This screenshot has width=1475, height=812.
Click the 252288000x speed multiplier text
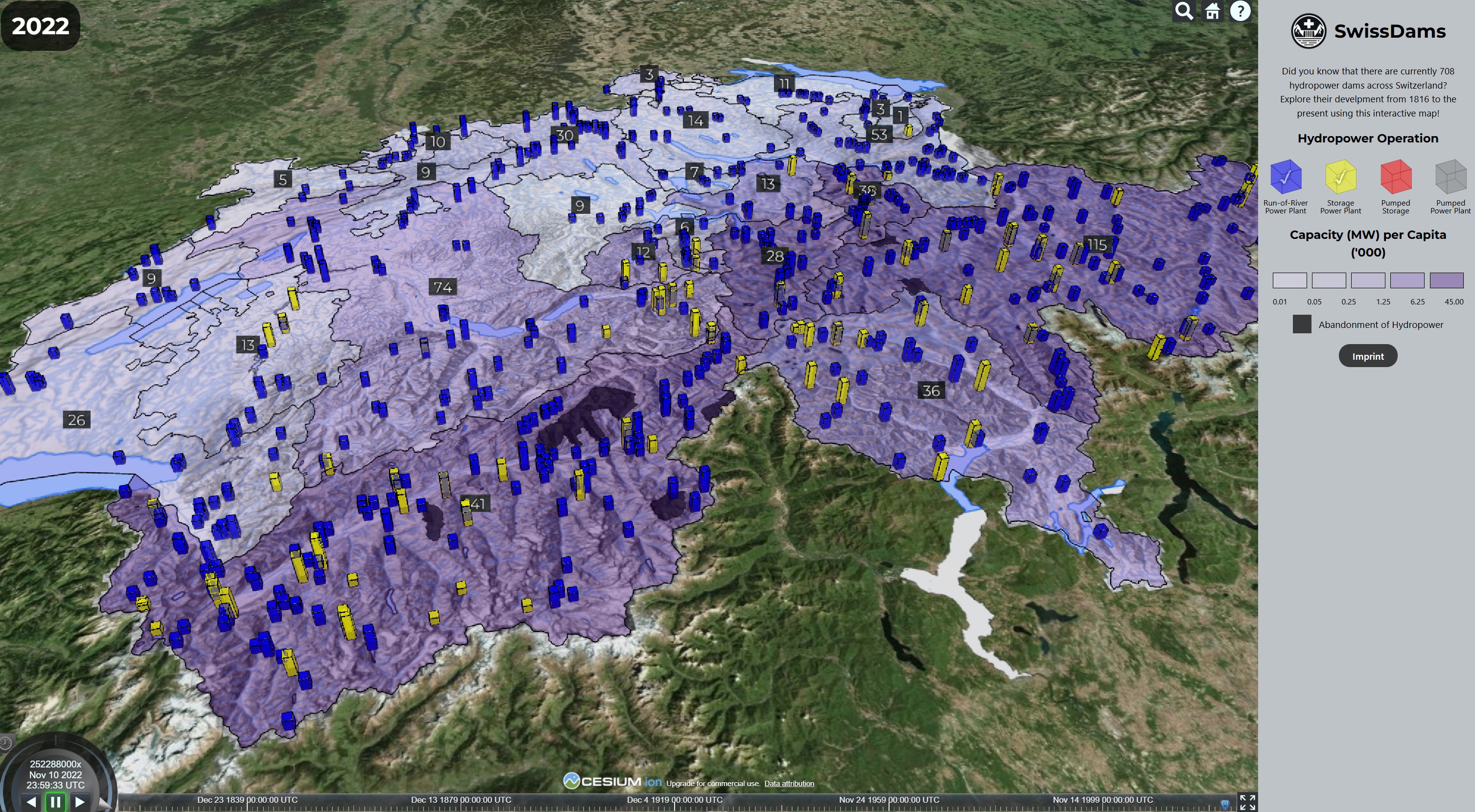click(55, 764)
